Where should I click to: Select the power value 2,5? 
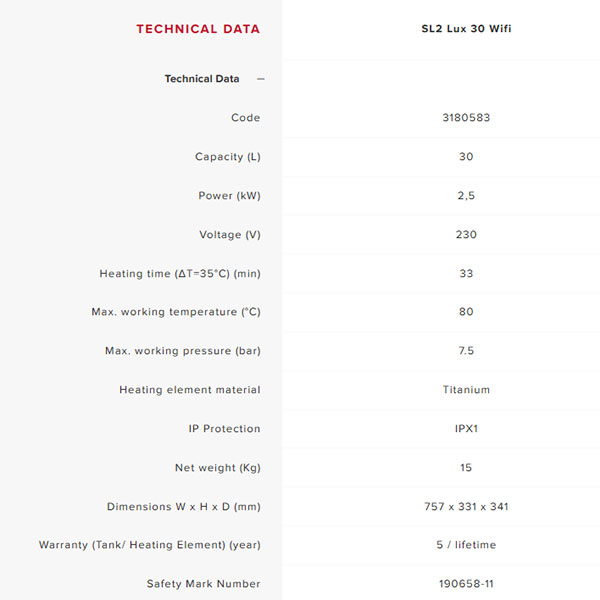pos(466,196)
